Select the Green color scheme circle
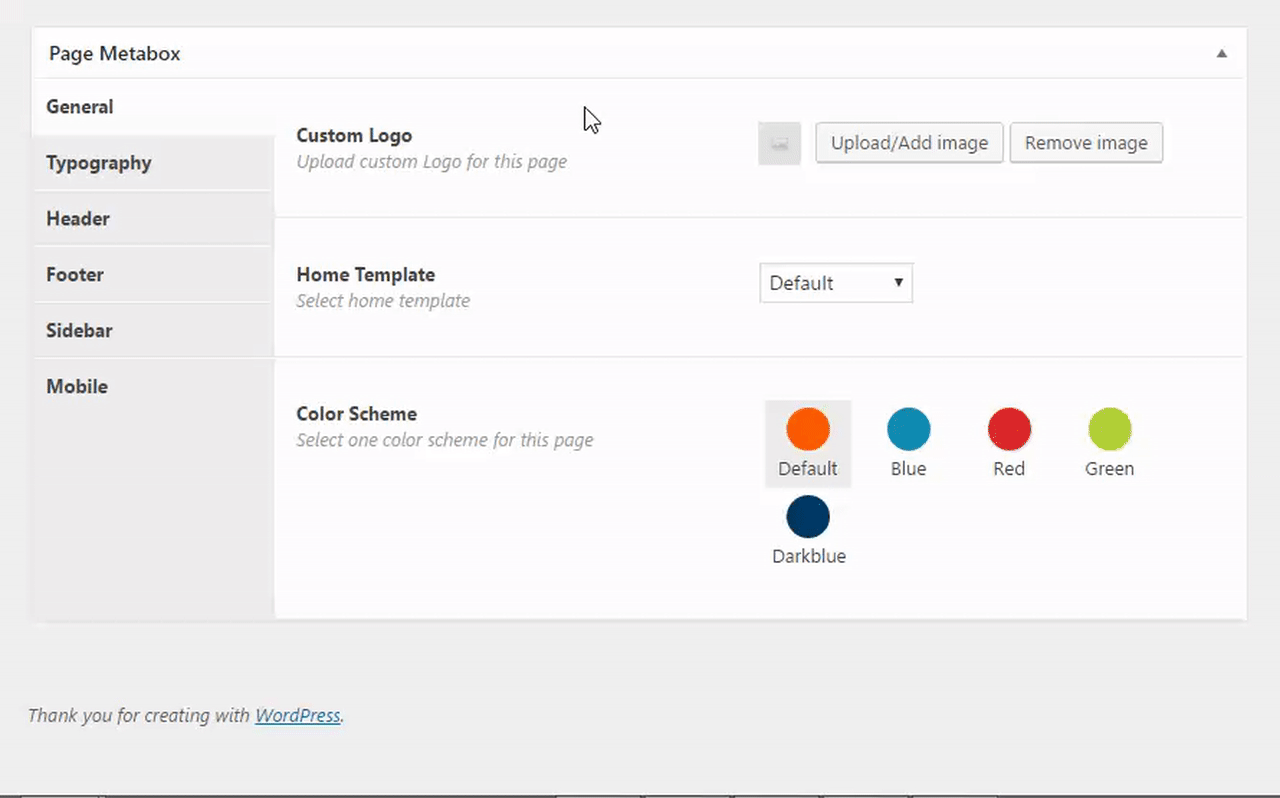This screenshot has height=798, width=1280. (1109, 429)
